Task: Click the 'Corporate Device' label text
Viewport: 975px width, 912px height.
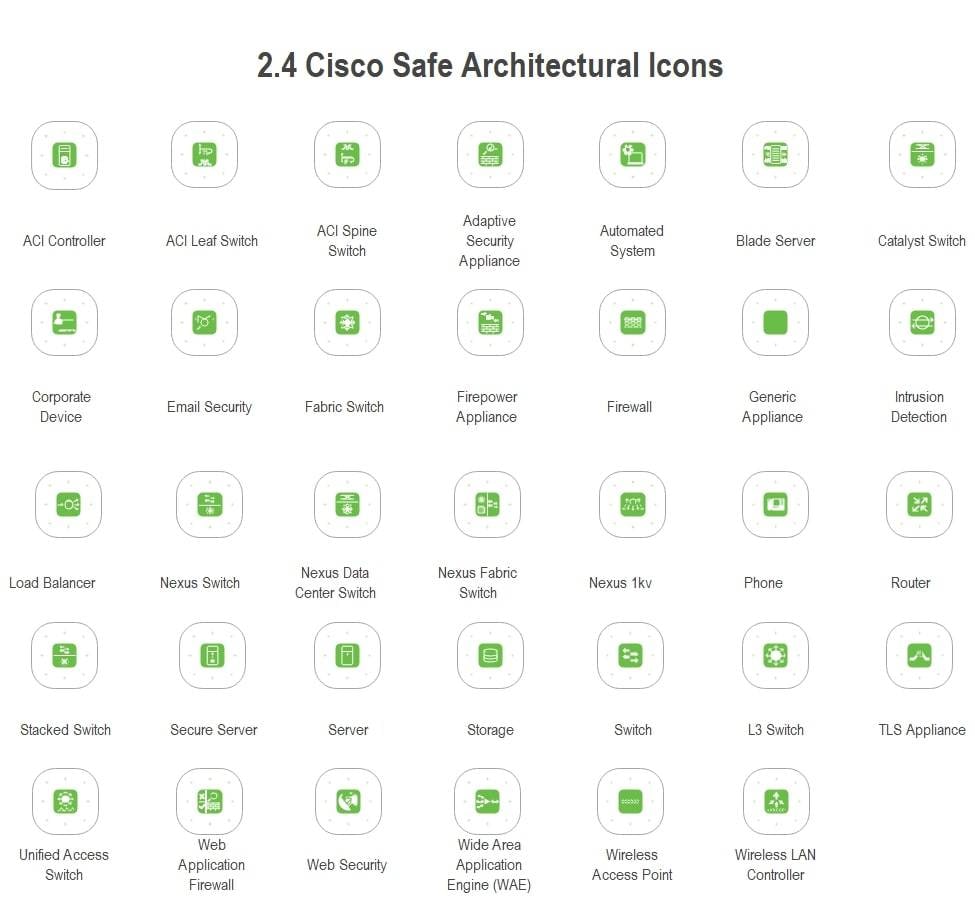Action: tap(61, 407)
